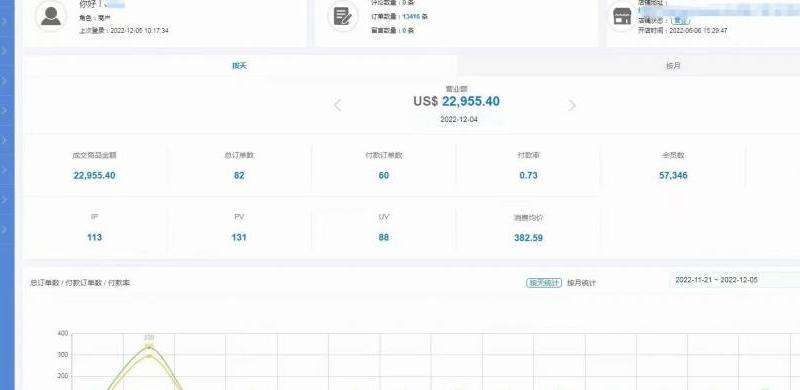Click the 总订单数 value 82
The width and height of the screenshot is (800, 390).
239,176
